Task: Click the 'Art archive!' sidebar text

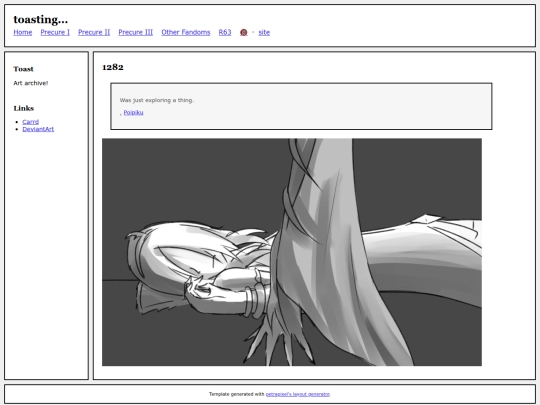Action: tap(31, 83)
